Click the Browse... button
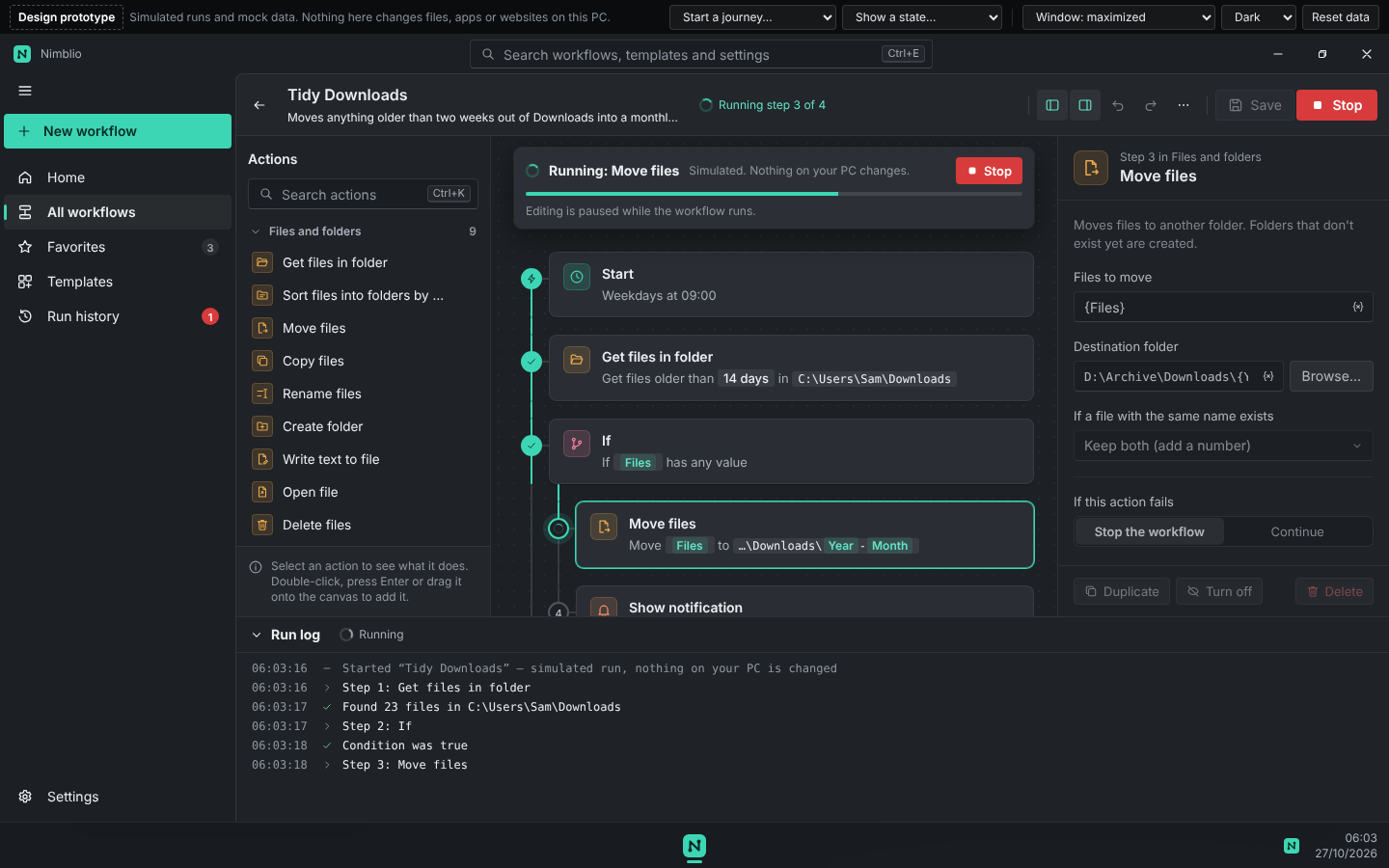This screenshot has width=1389, height=868. point(1331,376)
